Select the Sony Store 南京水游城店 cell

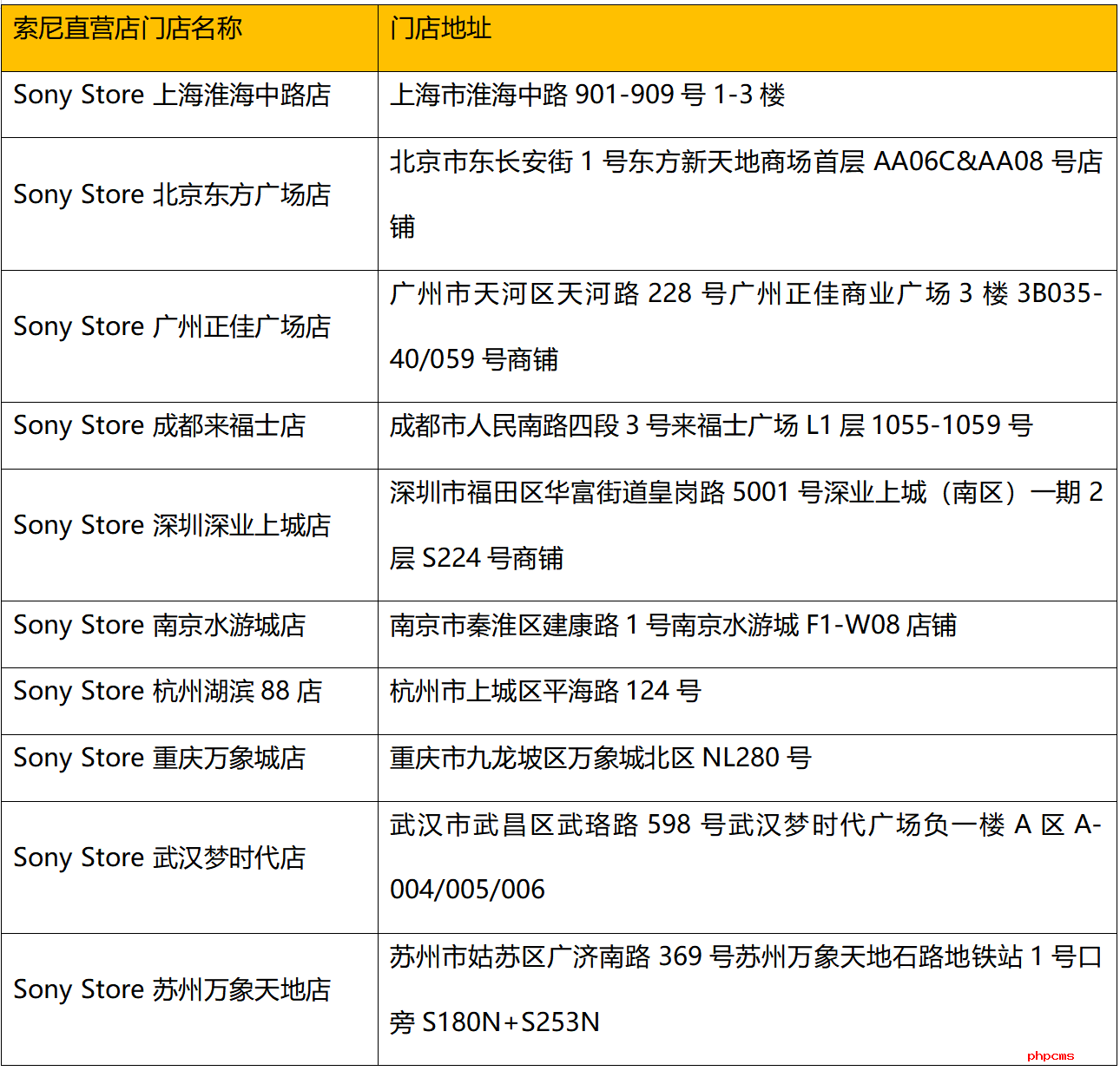(189, 634)
